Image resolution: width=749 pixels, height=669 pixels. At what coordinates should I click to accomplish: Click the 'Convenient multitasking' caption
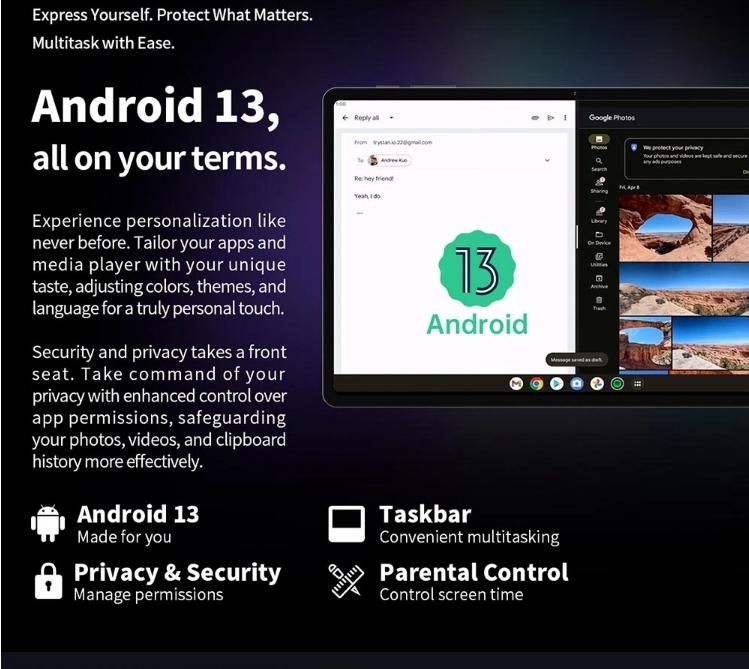point(469,537)
